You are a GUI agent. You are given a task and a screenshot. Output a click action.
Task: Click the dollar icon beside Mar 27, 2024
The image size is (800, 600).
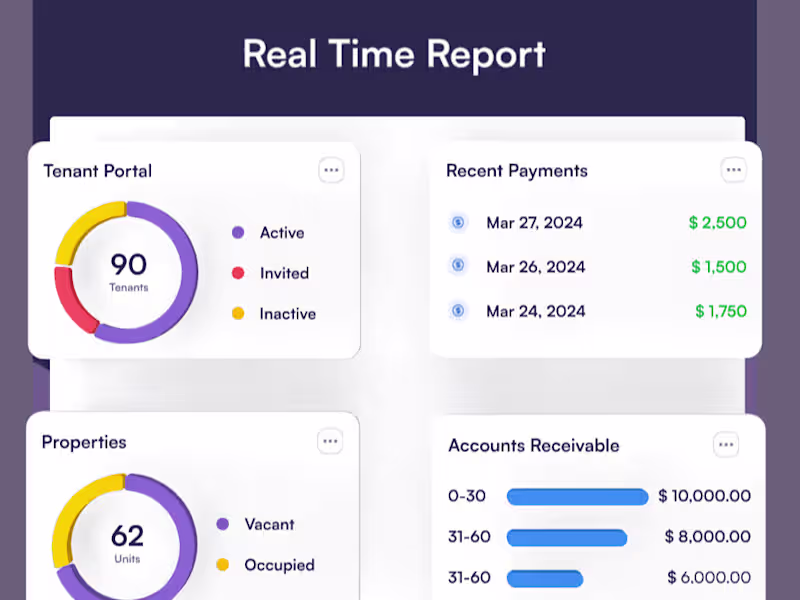[458, 222]
